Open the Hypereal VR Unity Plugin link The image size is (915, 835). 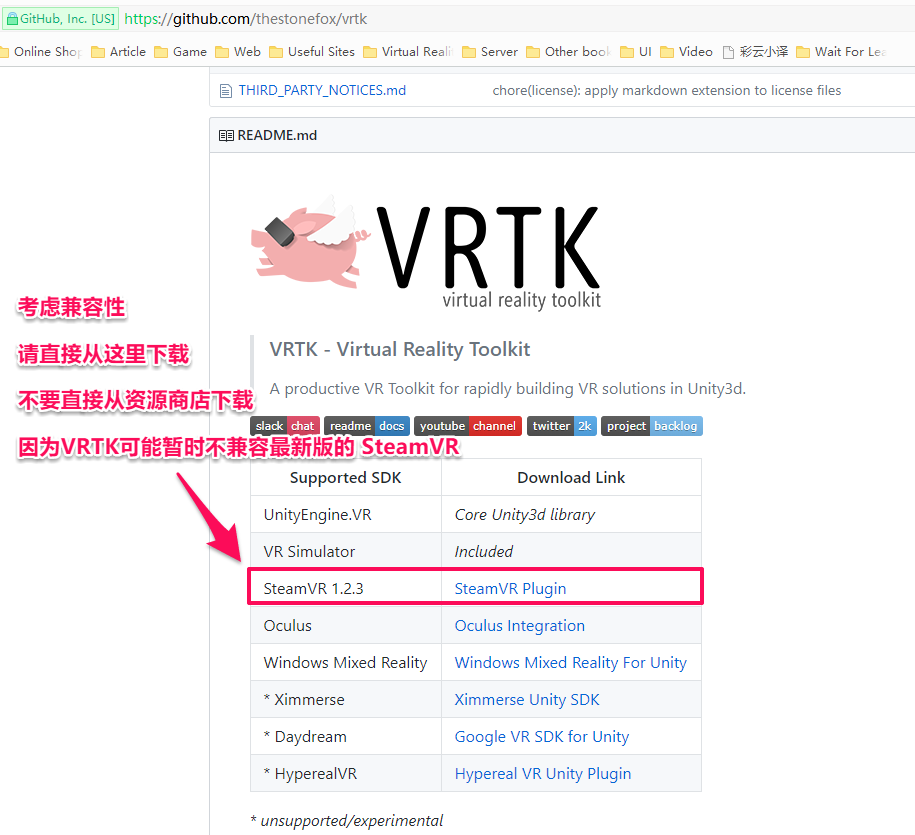[542, 773]
